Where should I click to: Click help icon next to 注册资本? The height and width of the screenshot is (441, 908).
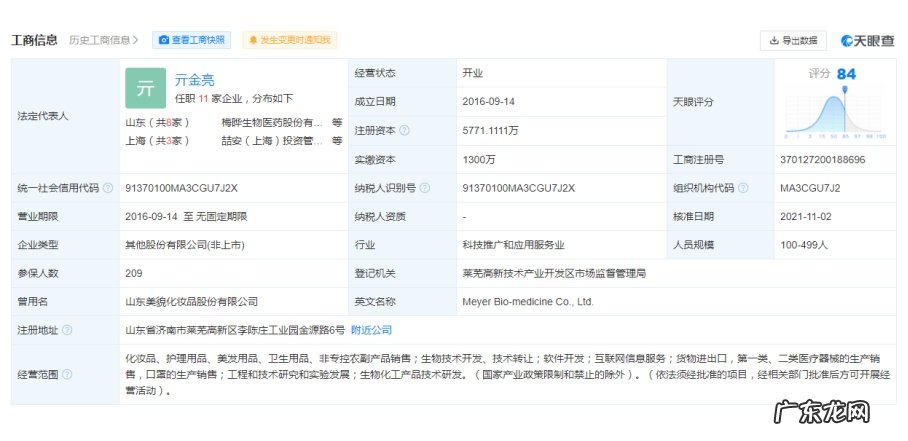pos(404,131)
